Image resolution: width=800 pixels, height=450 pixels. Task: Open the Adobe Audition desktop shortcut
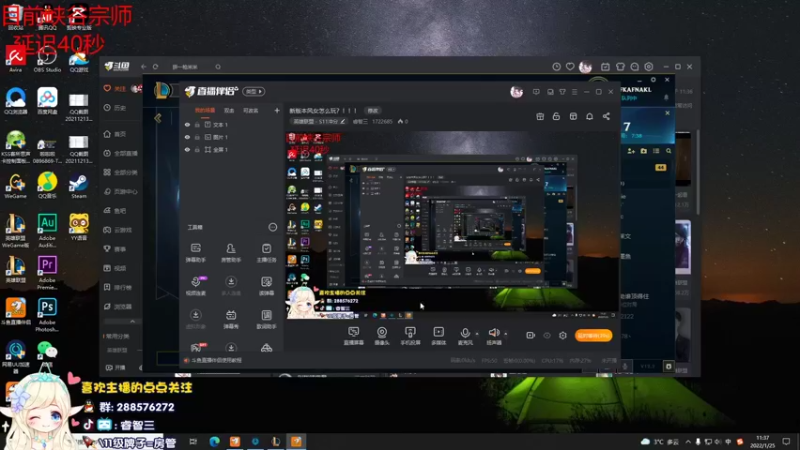click(47, 230)
